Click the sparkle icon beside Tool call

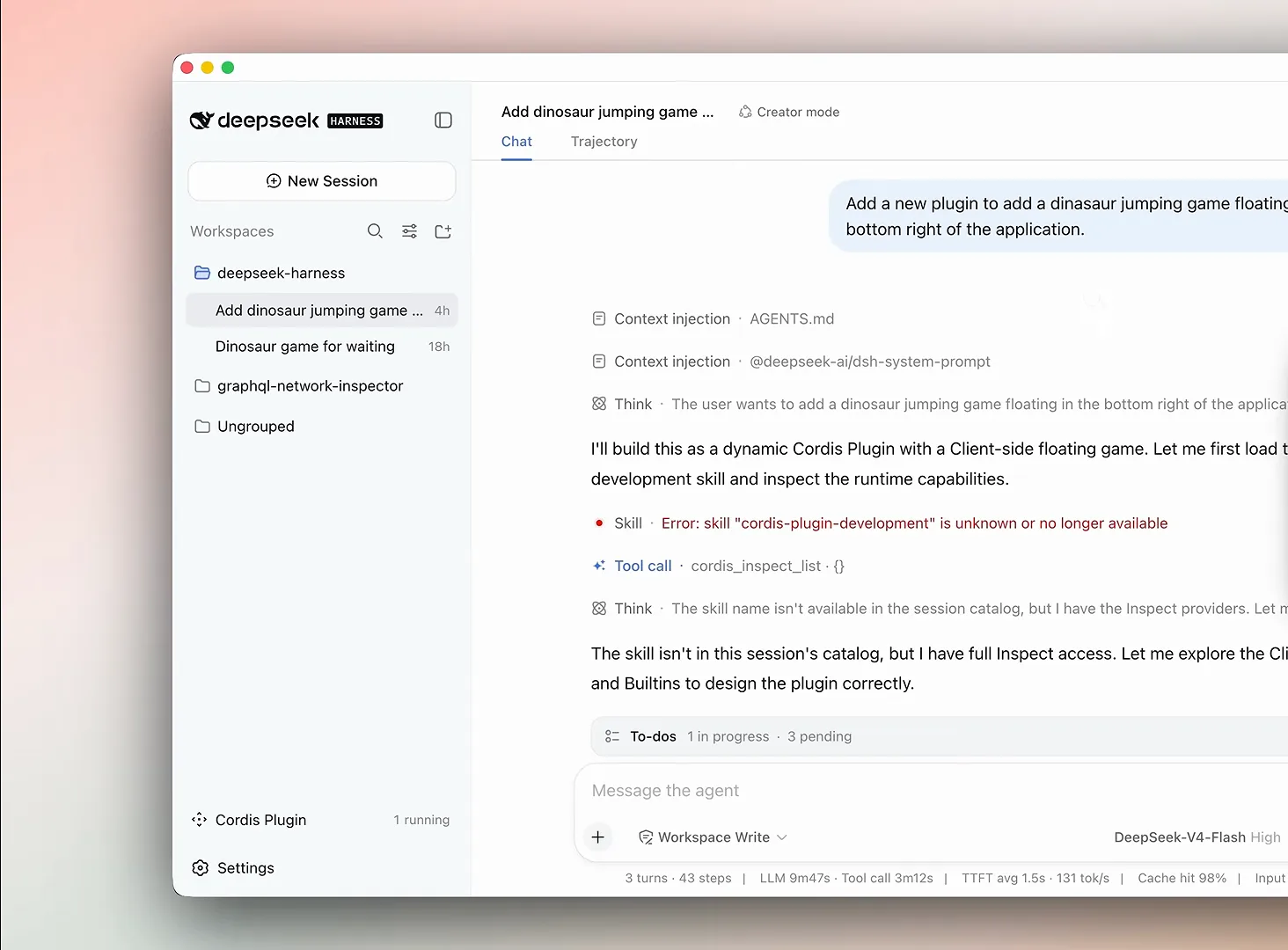click(599, 566)
